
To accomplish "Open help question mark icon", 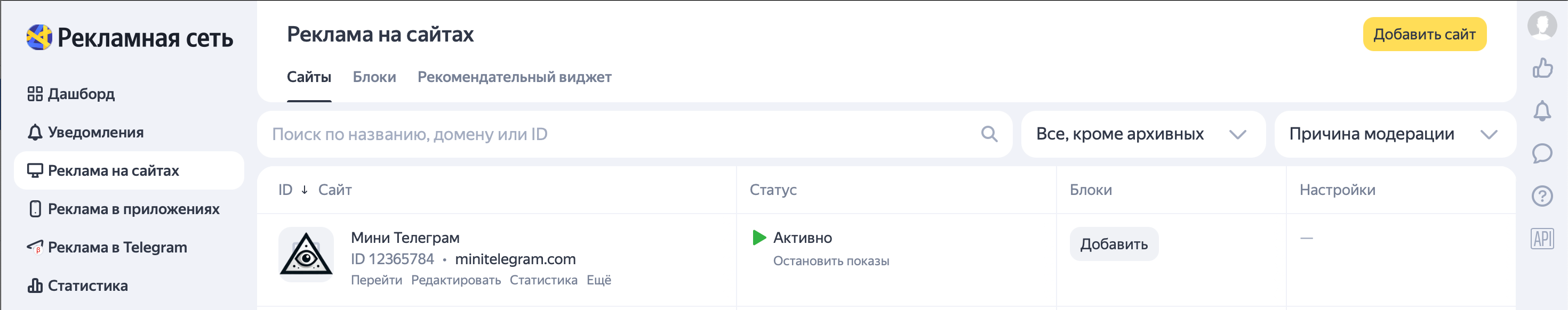I will tap(1542, 195).
